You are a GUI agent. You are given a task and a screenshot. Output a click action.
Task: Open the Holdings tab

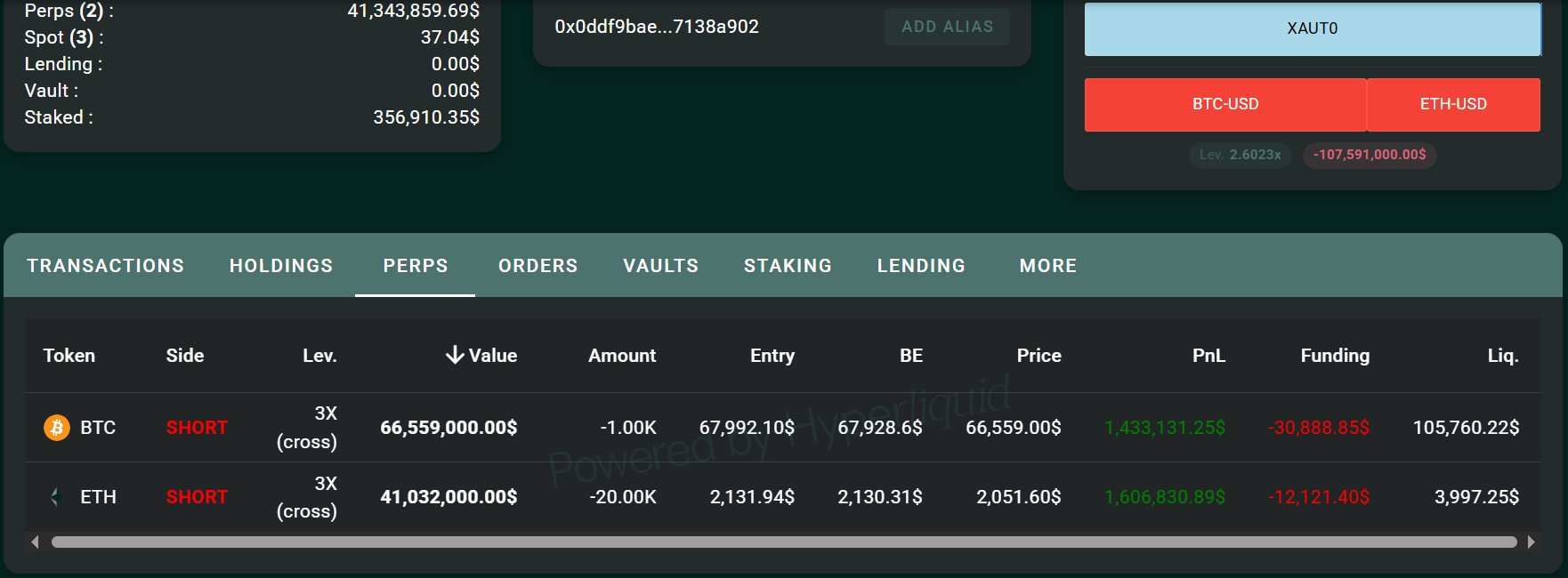tap(281, 266)
